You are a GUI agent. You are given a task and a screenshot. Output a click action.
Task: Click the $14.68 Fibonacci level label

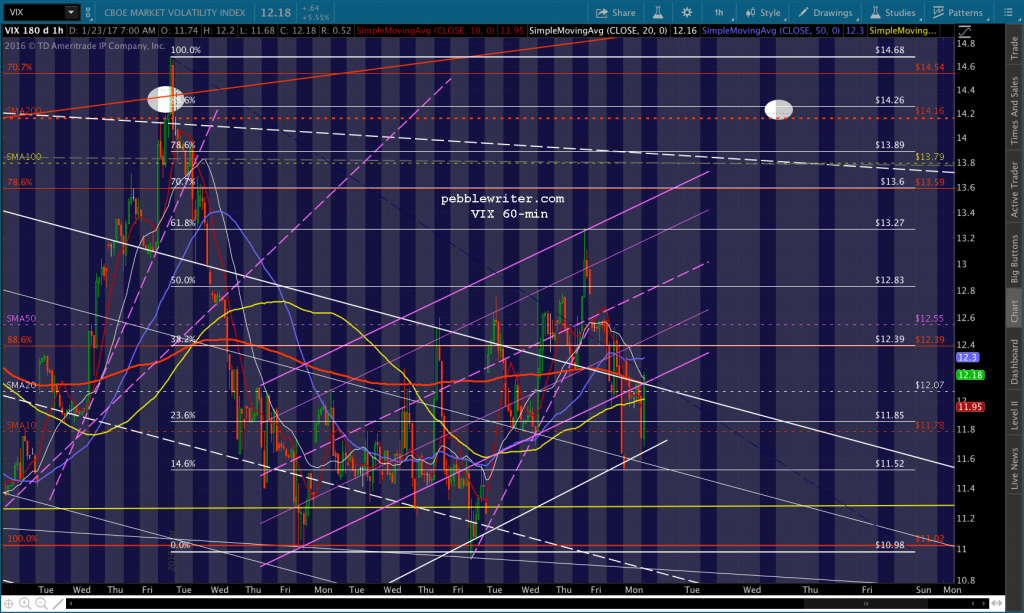pos(889,50)
